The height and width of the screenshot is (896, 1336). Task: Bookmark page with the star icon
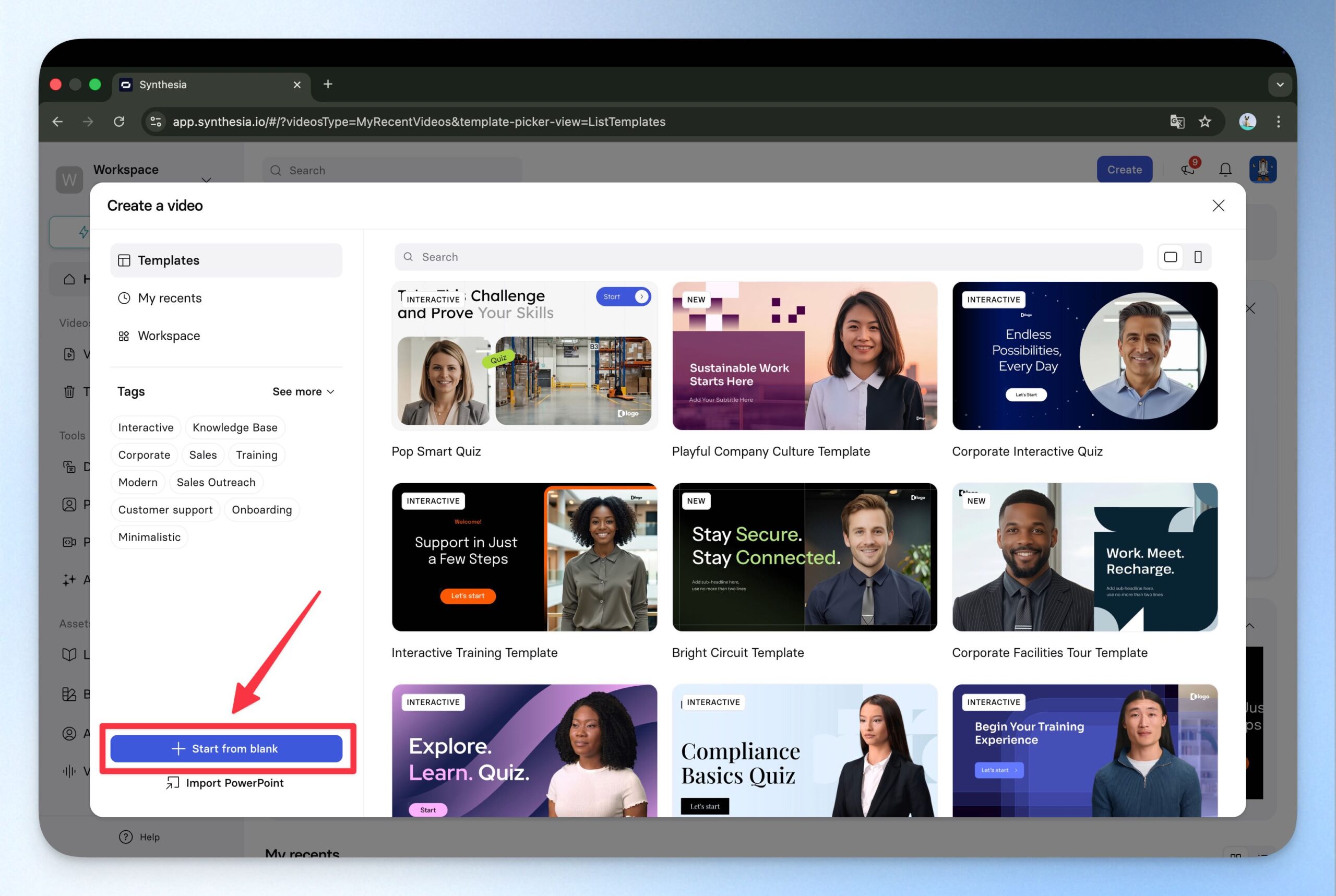coord(1204,122)
